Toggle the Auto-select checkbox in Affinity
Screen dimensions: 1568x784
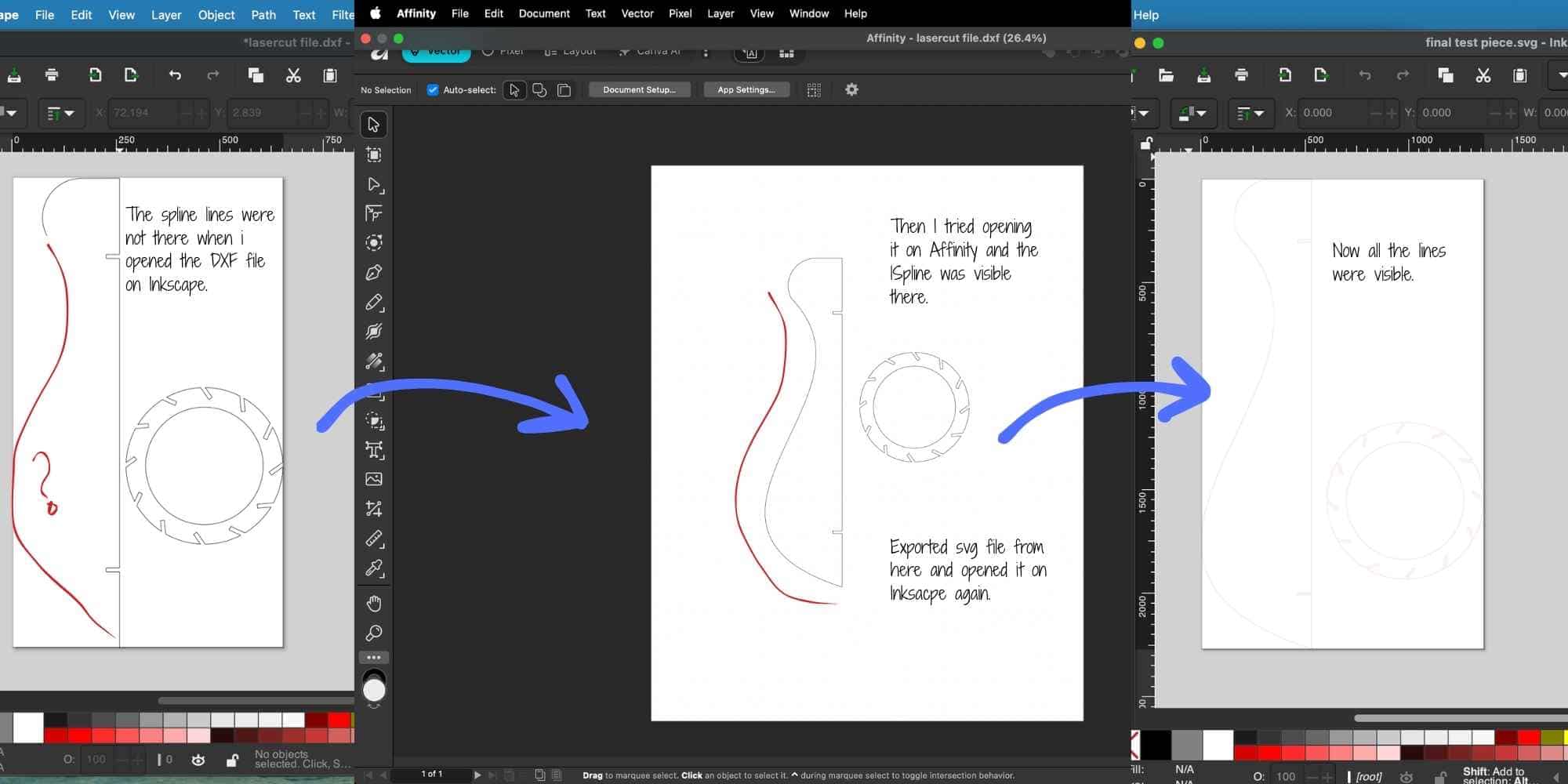pyautogui.click(x=432, y=89)
